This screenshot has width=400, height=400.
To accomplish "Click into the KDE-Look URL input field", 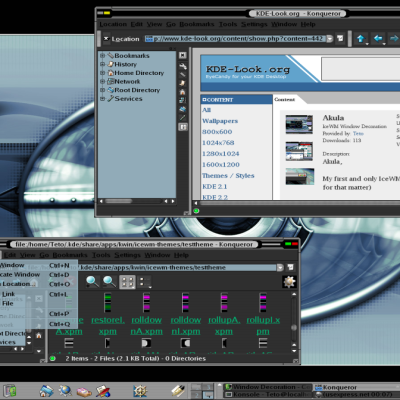I will pos(235,39).
